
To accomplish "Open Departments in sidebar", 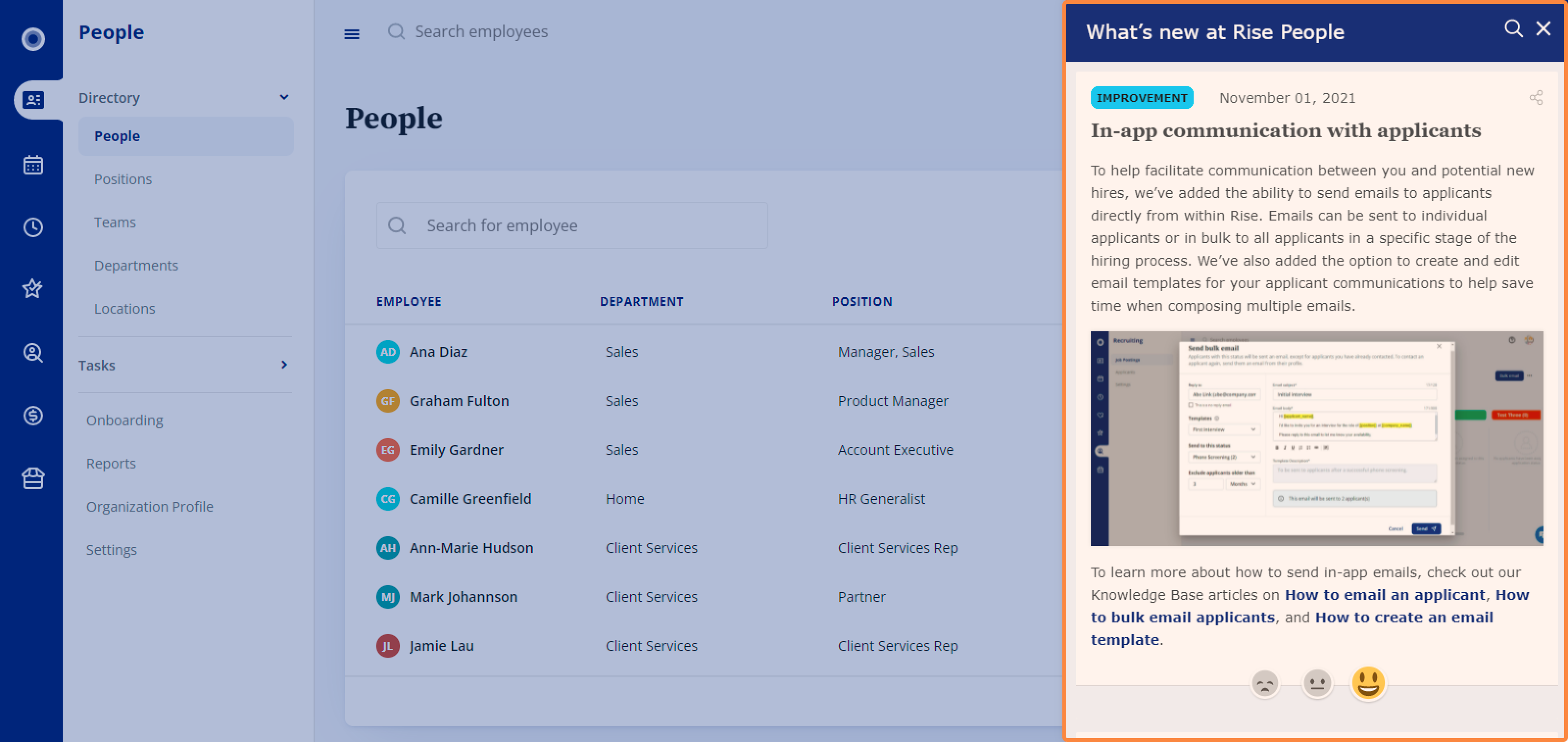I will coord(136,266).
